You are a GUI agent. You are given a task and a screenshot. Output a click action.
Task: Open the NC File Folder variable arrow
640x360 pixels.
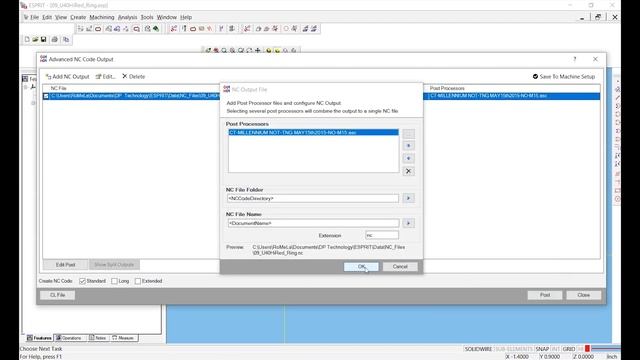(x=408, y=198)
